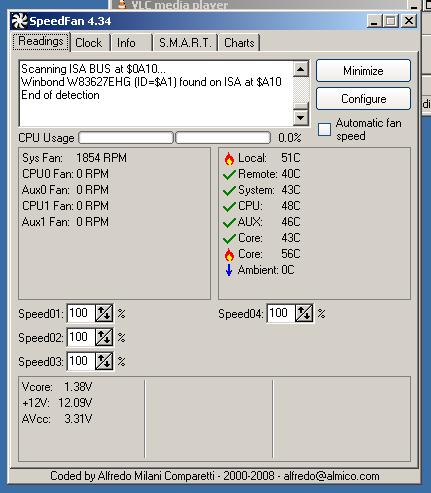Click the log scrollbar down arrow

pyautogui.click(x=301, y=117)
